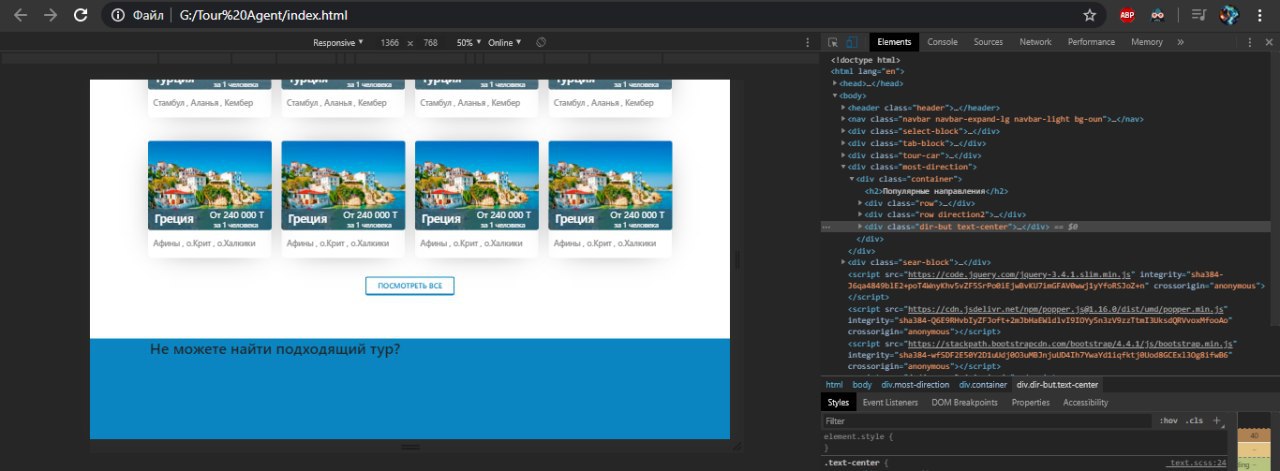1280x471 pixels.
Task: Expand the head node in DOM tree
Action: (x=835, y=83)
